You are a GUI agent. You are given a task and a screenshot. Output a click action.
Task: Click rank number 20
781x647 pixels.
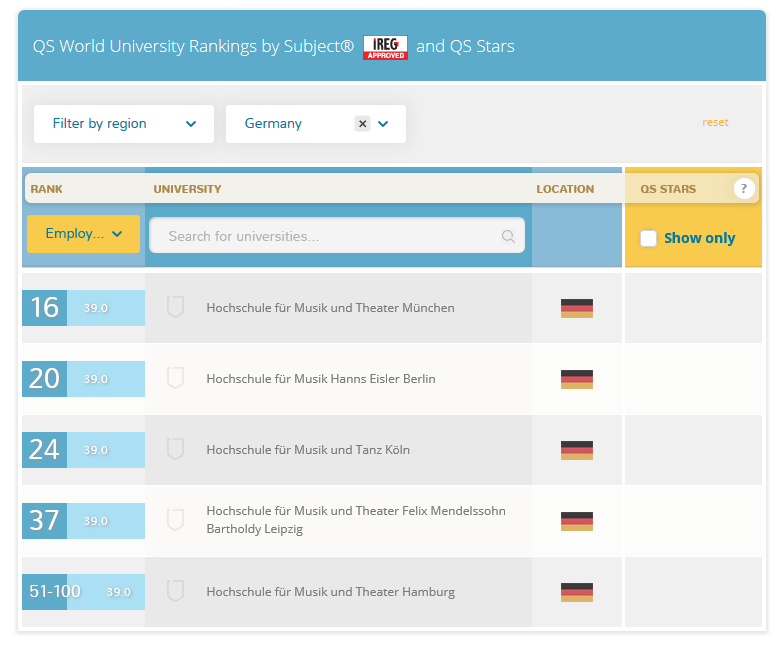click(44, 379)
